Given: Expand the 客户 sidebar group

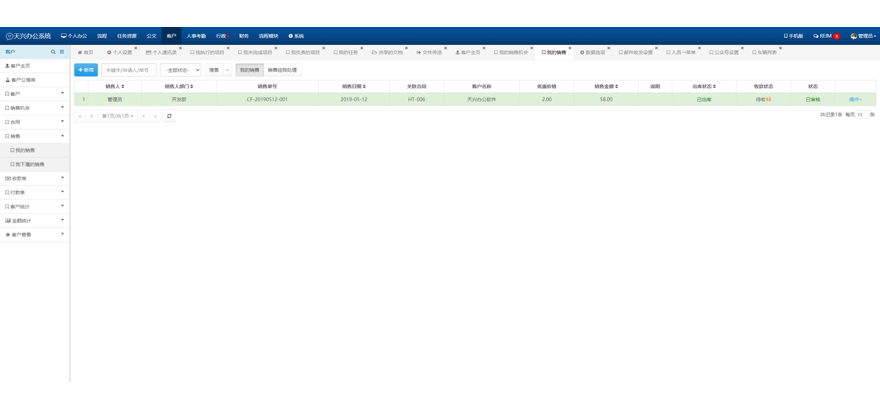Looking at the screenshot, I should click(x=35, y=94).
